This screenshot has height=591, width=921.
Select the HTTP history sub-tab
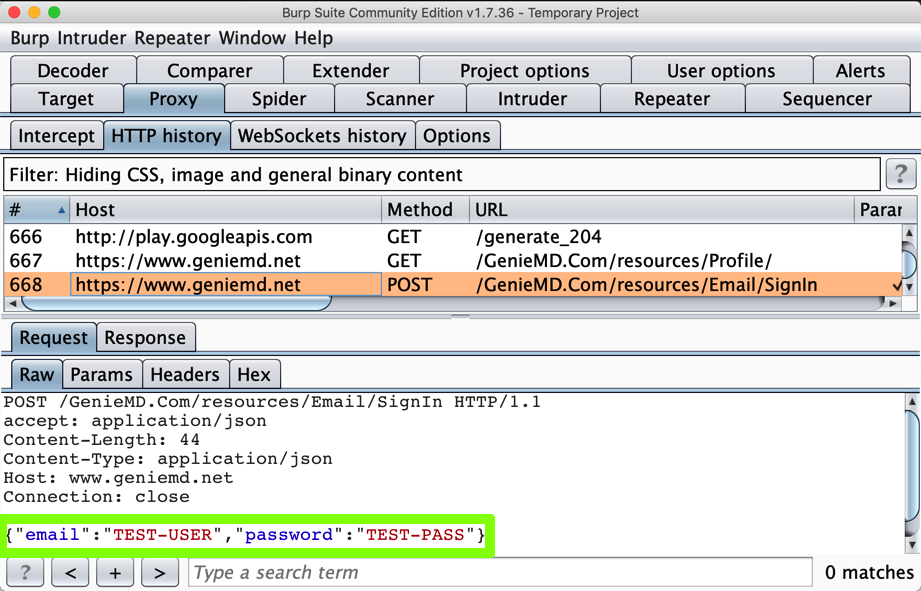point(167,136)
